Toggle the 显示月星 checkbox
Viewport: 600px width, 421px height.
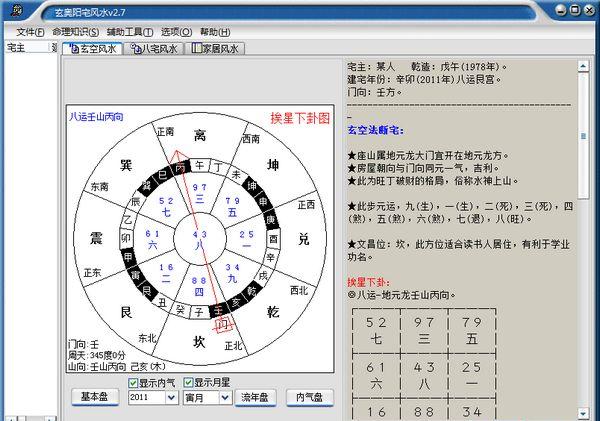point(188,382)
